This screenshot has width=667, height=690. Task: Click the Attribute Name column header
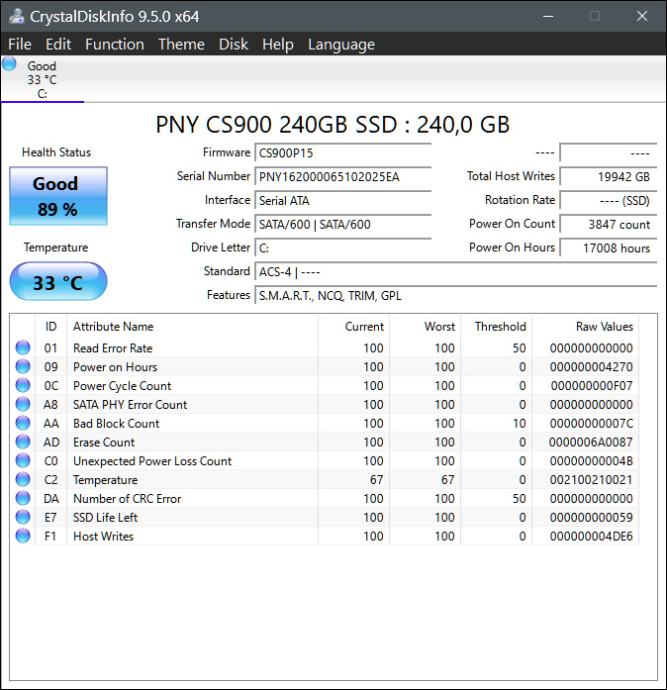[192, 327]
